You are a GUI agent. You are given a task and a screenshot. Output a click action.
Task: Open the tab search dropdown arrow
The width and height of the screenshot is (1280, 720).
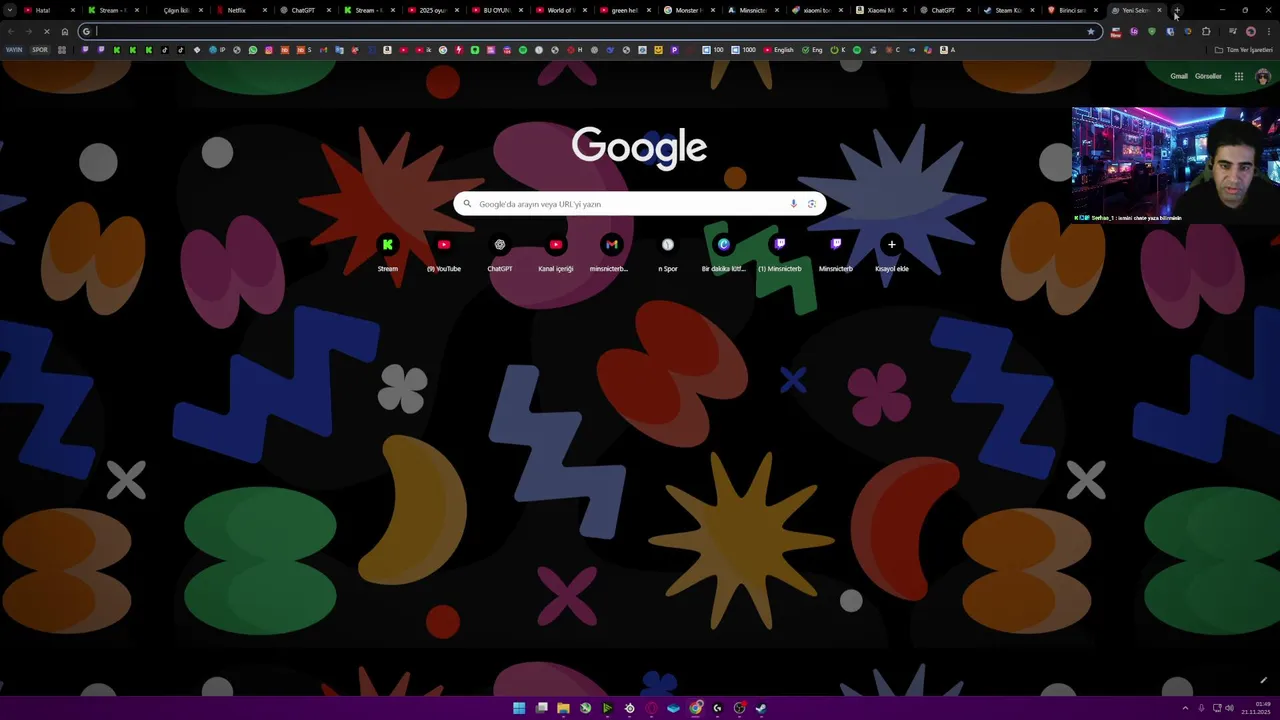[x=9, y=10]
